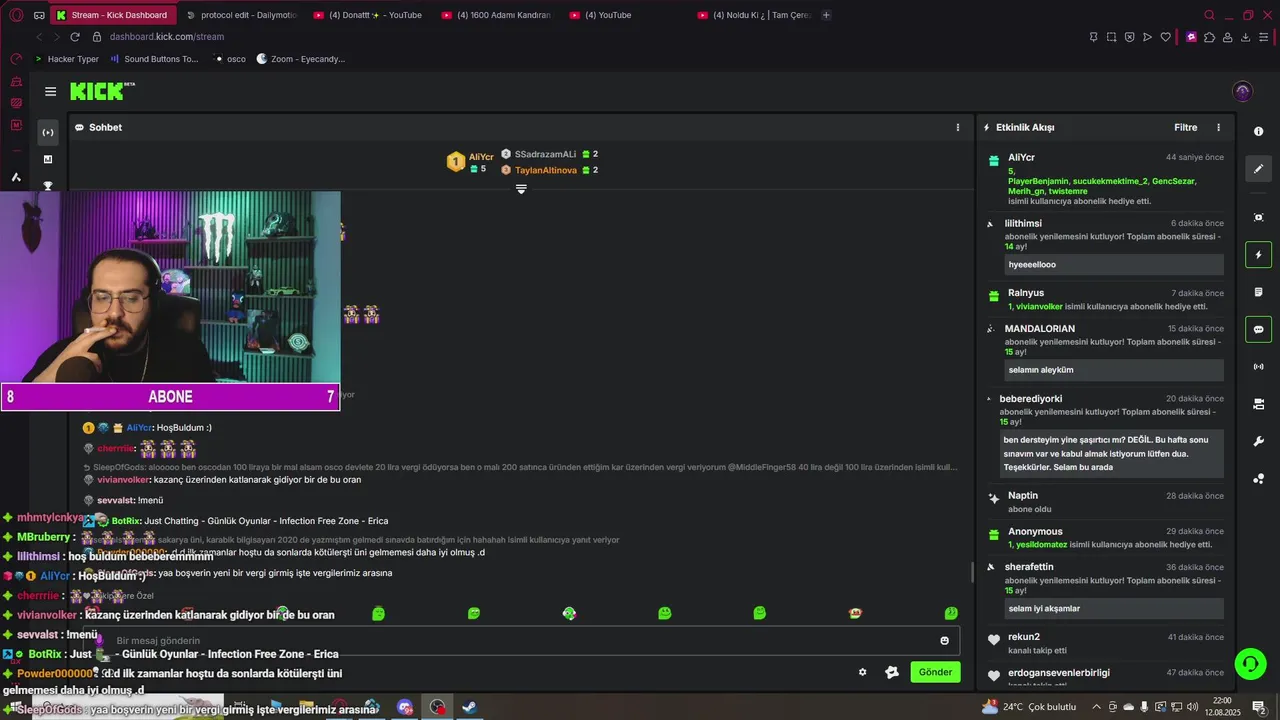Open the Naptin subscribed event
This screenshot has height=720, width=1280.
click(1105, 502)
